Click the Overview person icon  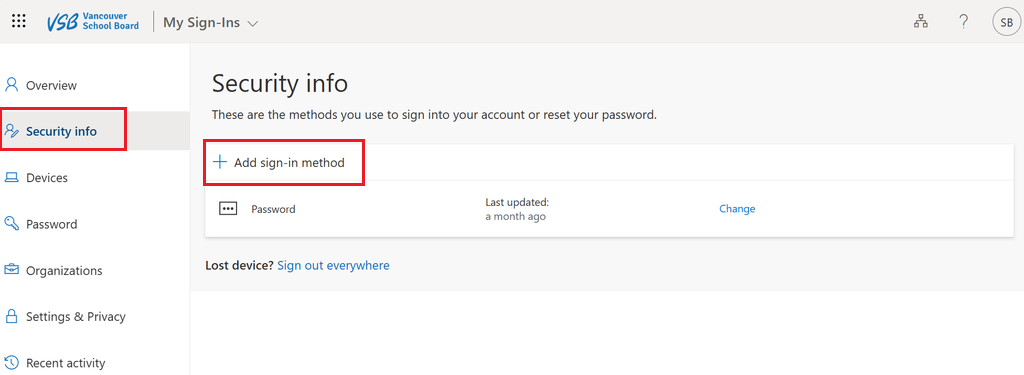pos(11,85)
